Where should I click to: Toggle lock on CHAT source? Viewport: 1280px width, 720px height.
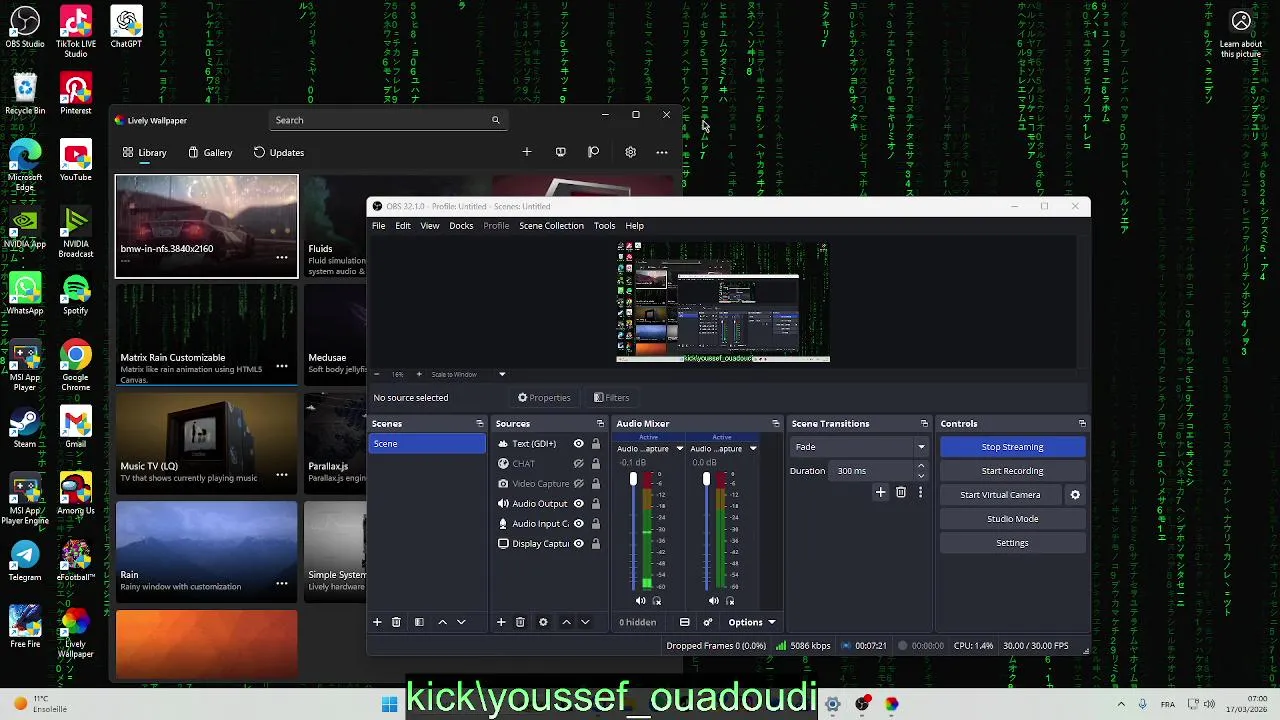596,464
